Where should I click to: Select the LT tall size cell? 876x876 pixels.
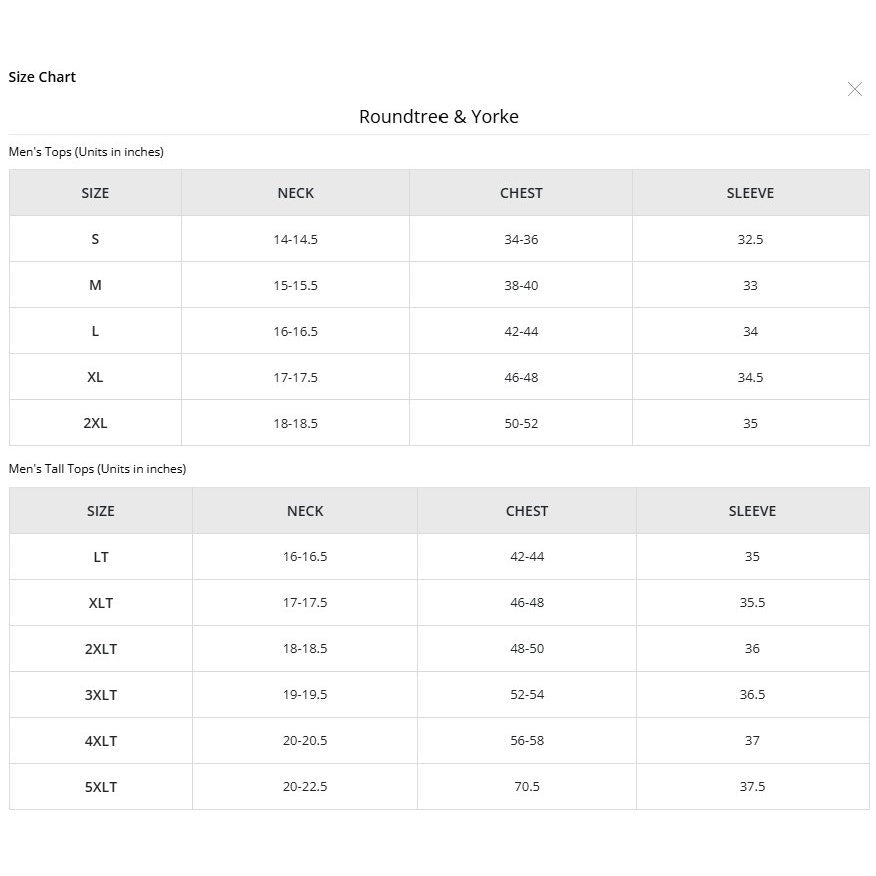101,557
